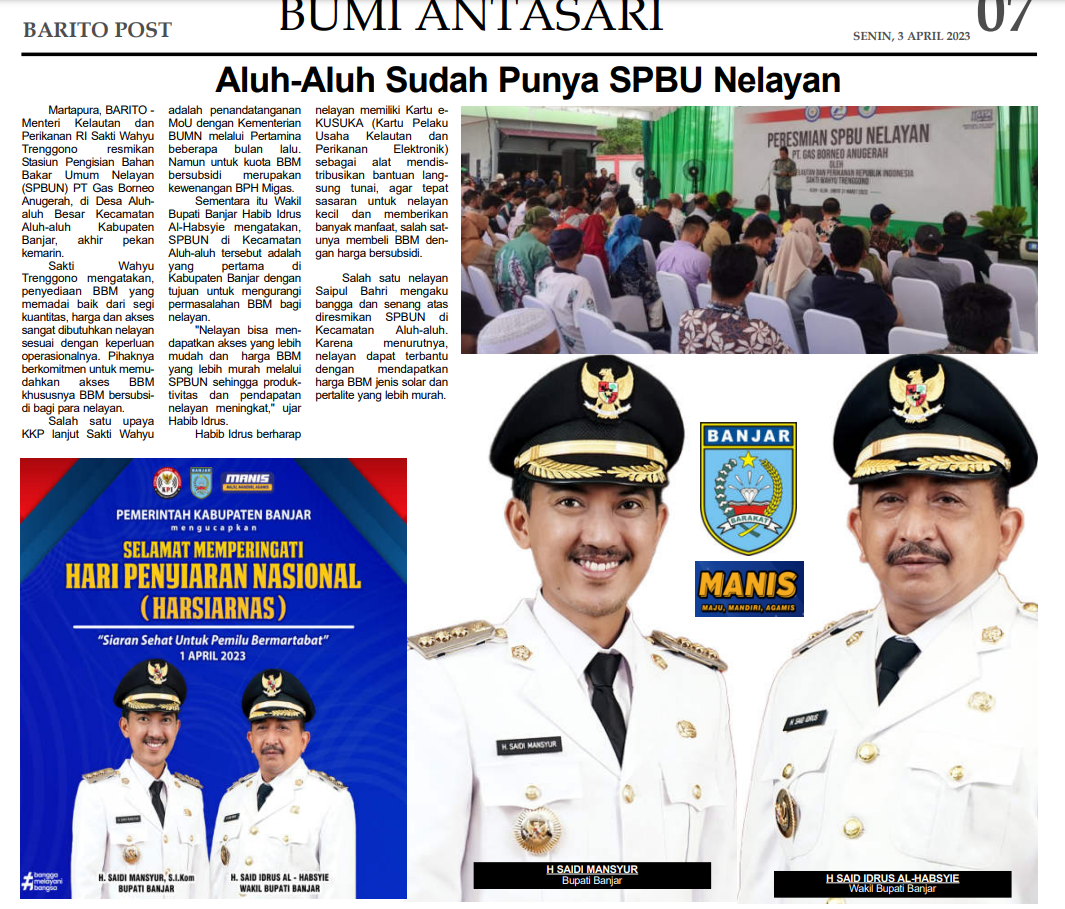Click the large Banjar coat of arms emblem

(x=748, y=487)
